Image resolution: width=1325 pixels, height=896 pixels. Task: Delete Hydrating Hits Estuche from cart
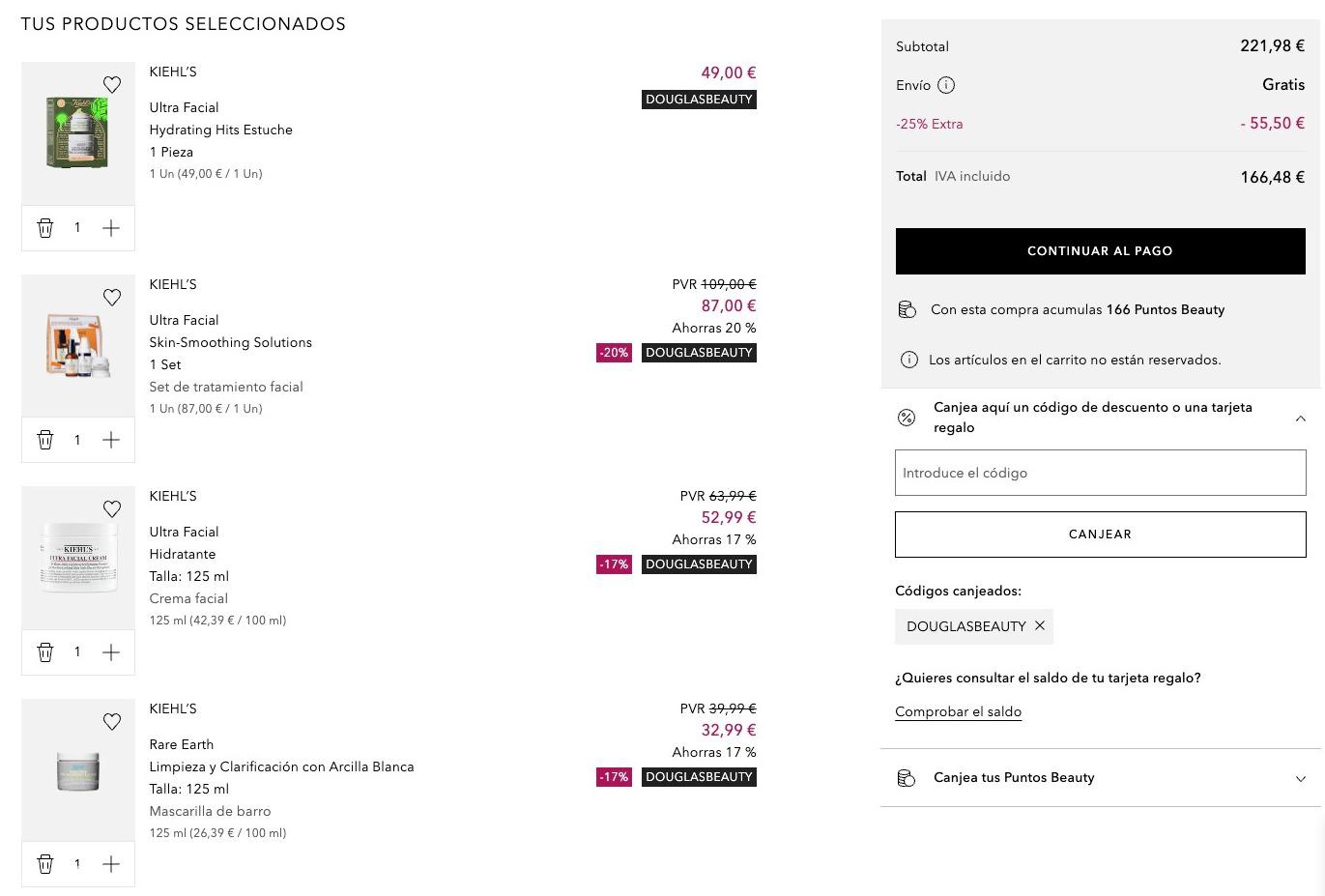[x=45, y=228]
